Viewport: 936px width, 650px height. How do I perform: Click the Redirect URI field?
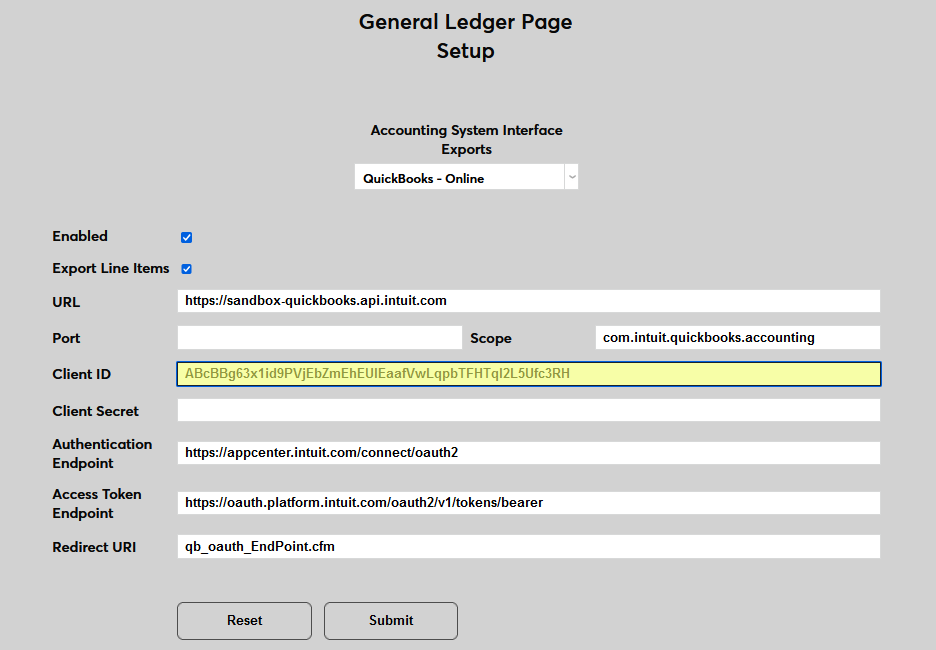point(528,546)
